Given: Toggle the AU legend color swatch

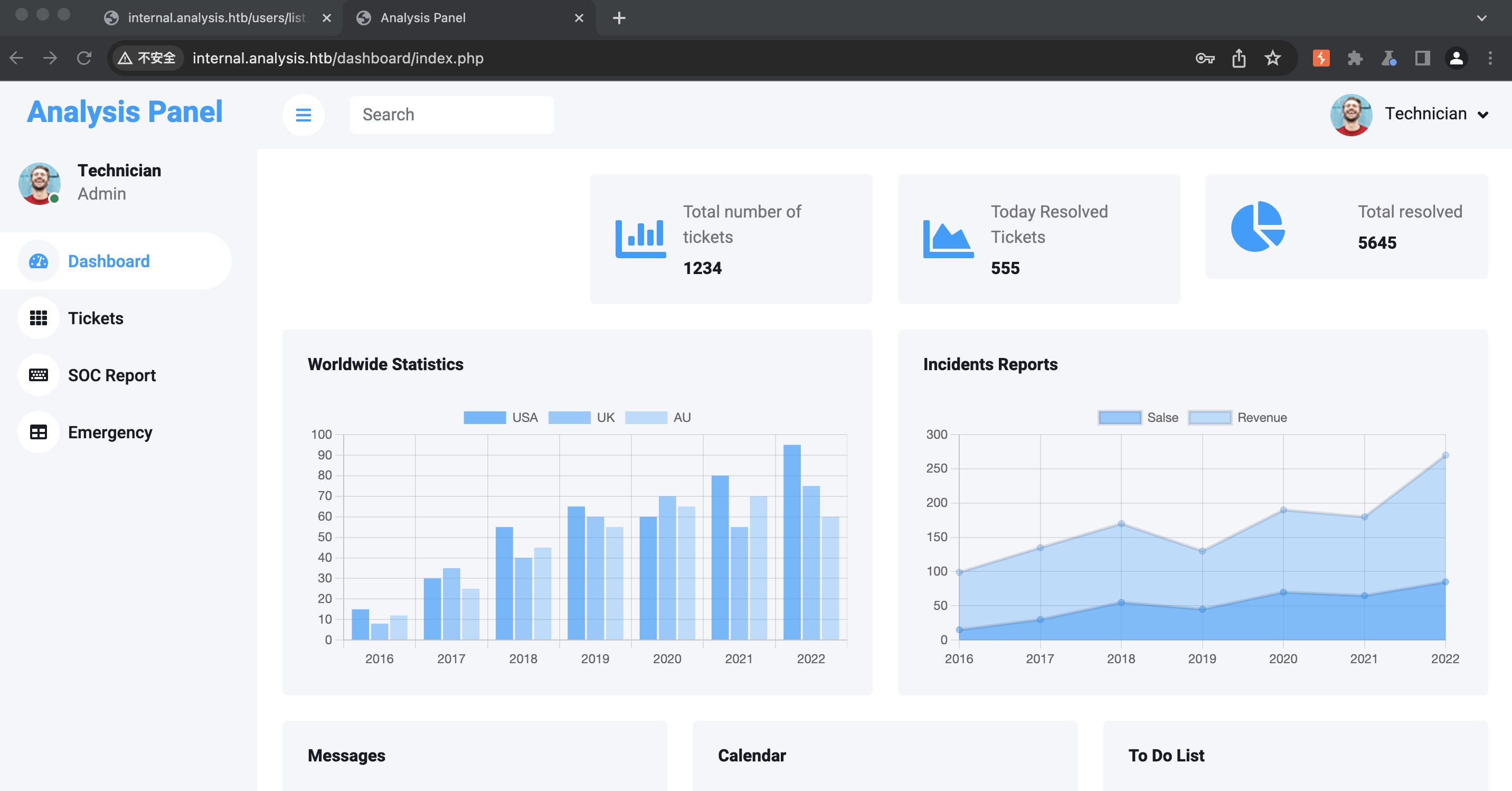Looking at the screenshot, I should point(646,418).
